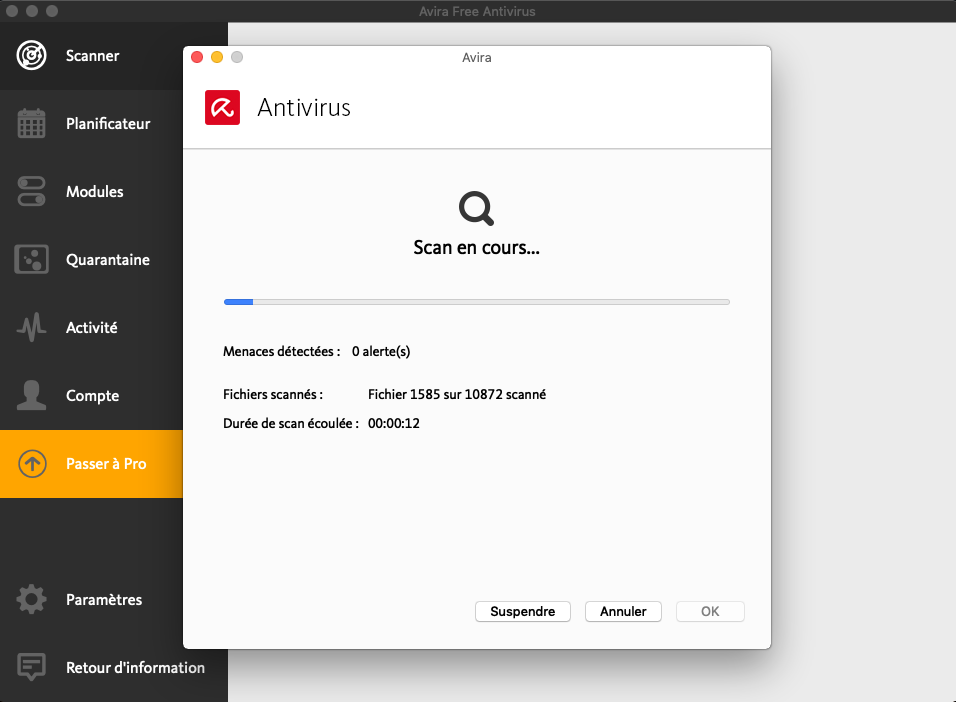The width and height of the screenshot is (956, 702).
Task: Click the Planificateur calendar icon
Action: tap(31, 123)
